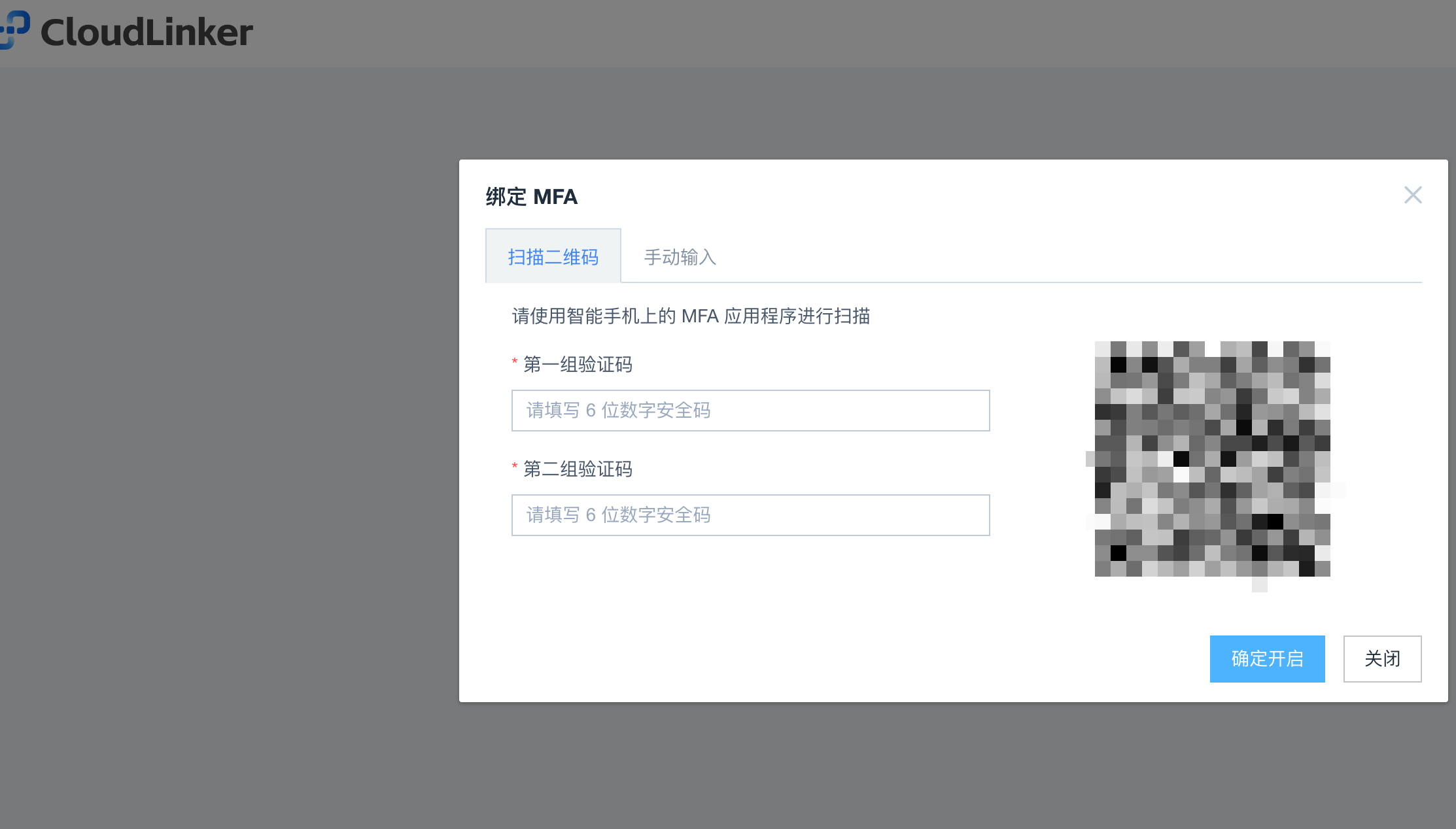Focus the 第一组验证码 input field
Viewport: 1456px width, 829px height.
coord(750,411)
